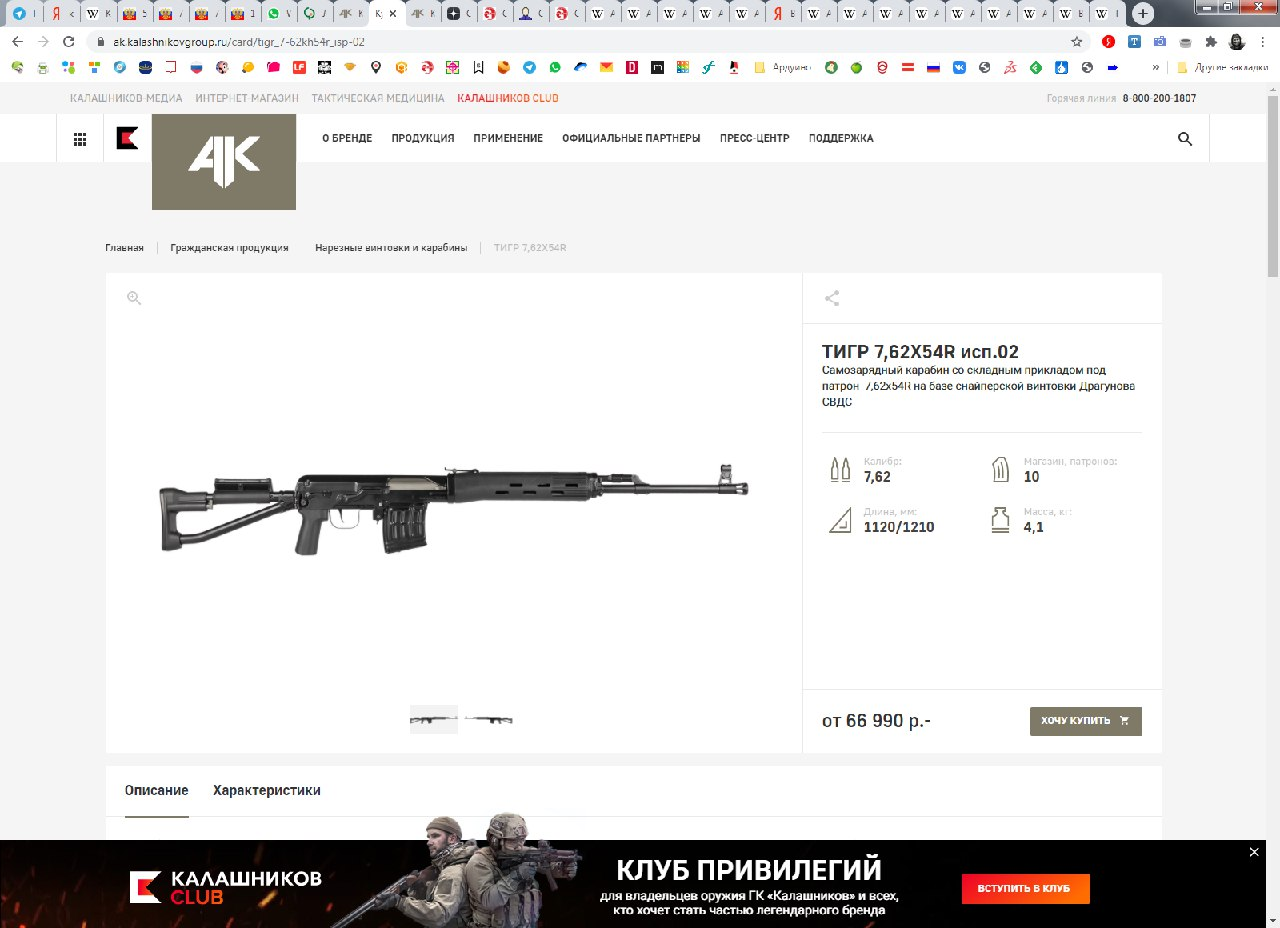This screenshot has height=928, width=1280.
Task: Click the AK brand logo tile
Action: click(224, 162)
